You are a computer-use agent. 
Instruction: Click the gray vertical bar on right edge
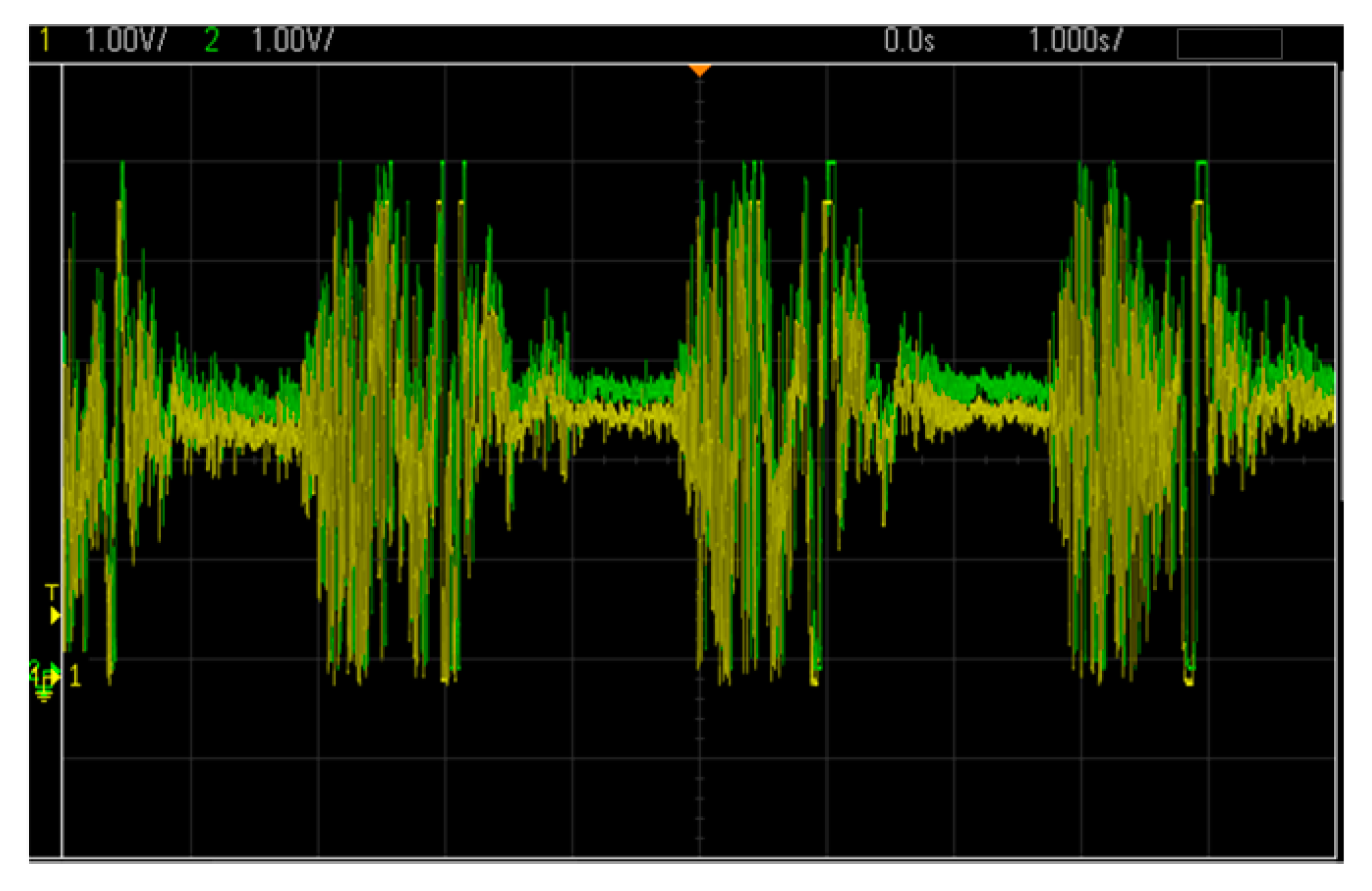(1342, 284)
